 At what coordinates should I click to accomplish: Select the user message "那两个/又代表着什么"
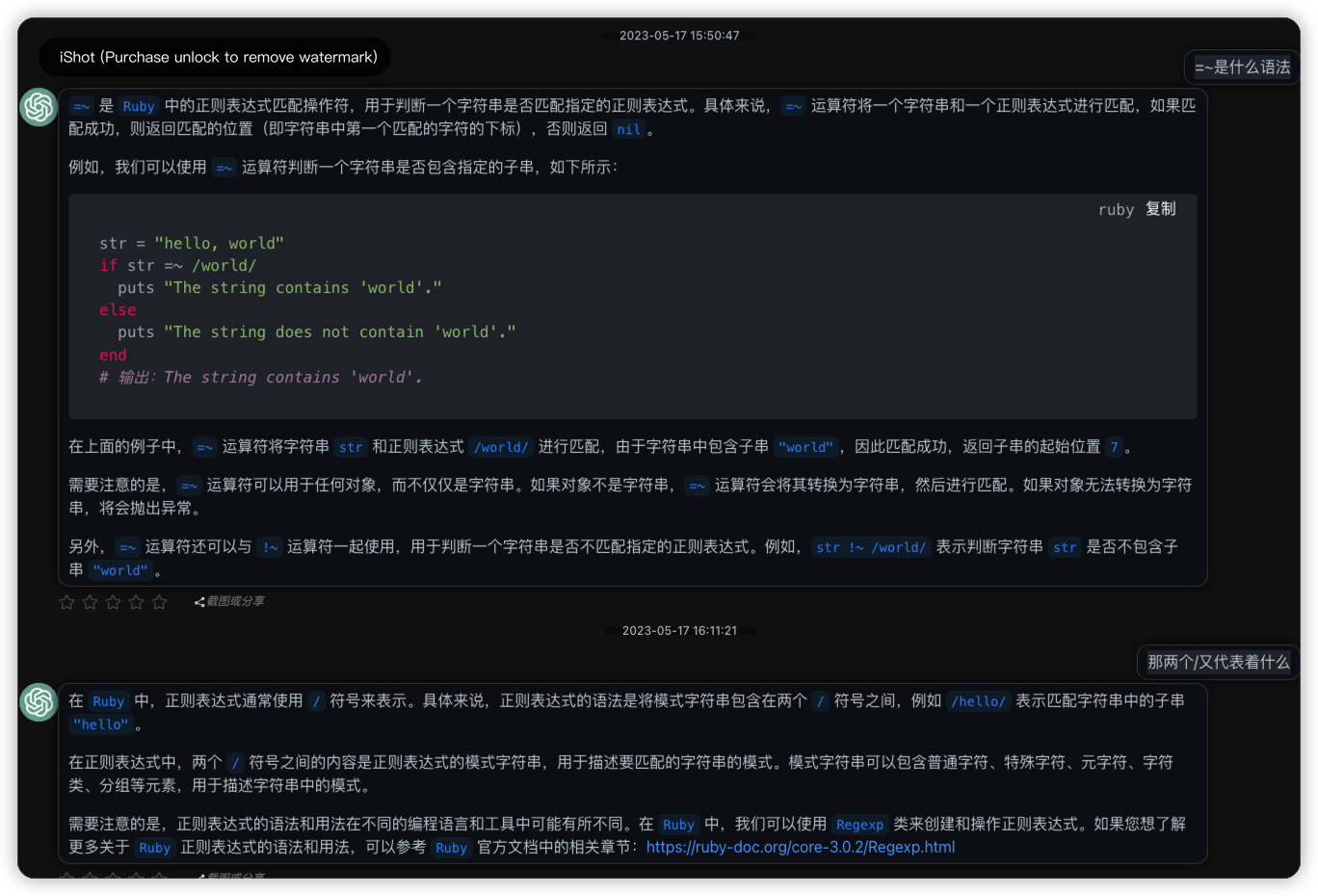(x=1218, y=662)
